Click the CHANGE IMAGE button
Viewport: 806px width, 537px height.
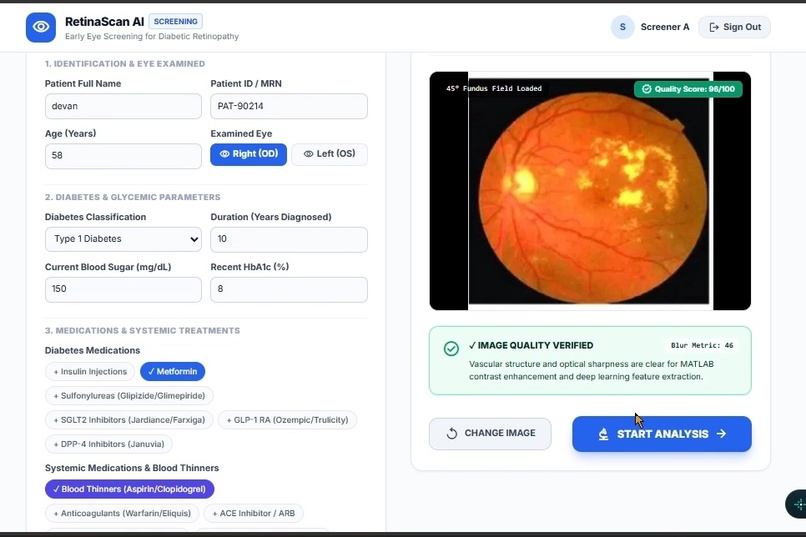pyautogui.click(x=490, y=434)
